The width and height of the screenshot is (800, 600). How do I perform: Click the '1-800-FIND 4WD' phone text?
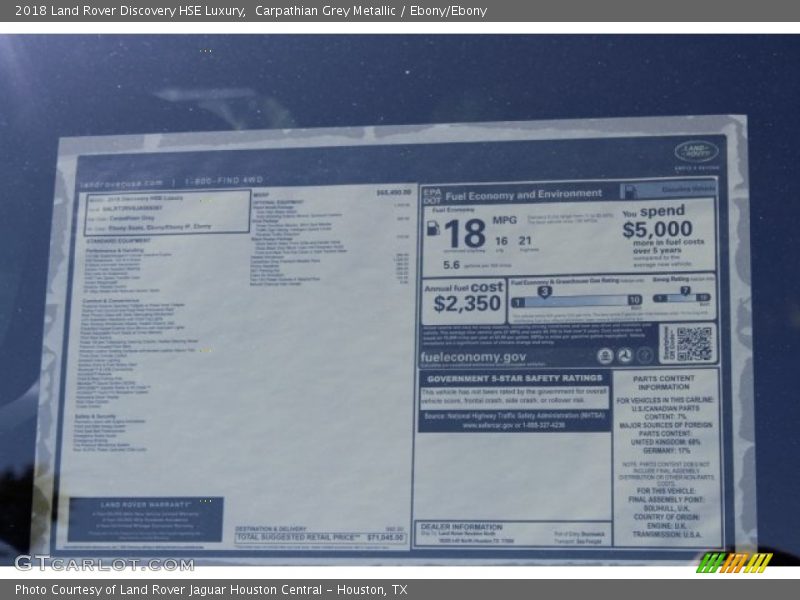click(223, 181)
